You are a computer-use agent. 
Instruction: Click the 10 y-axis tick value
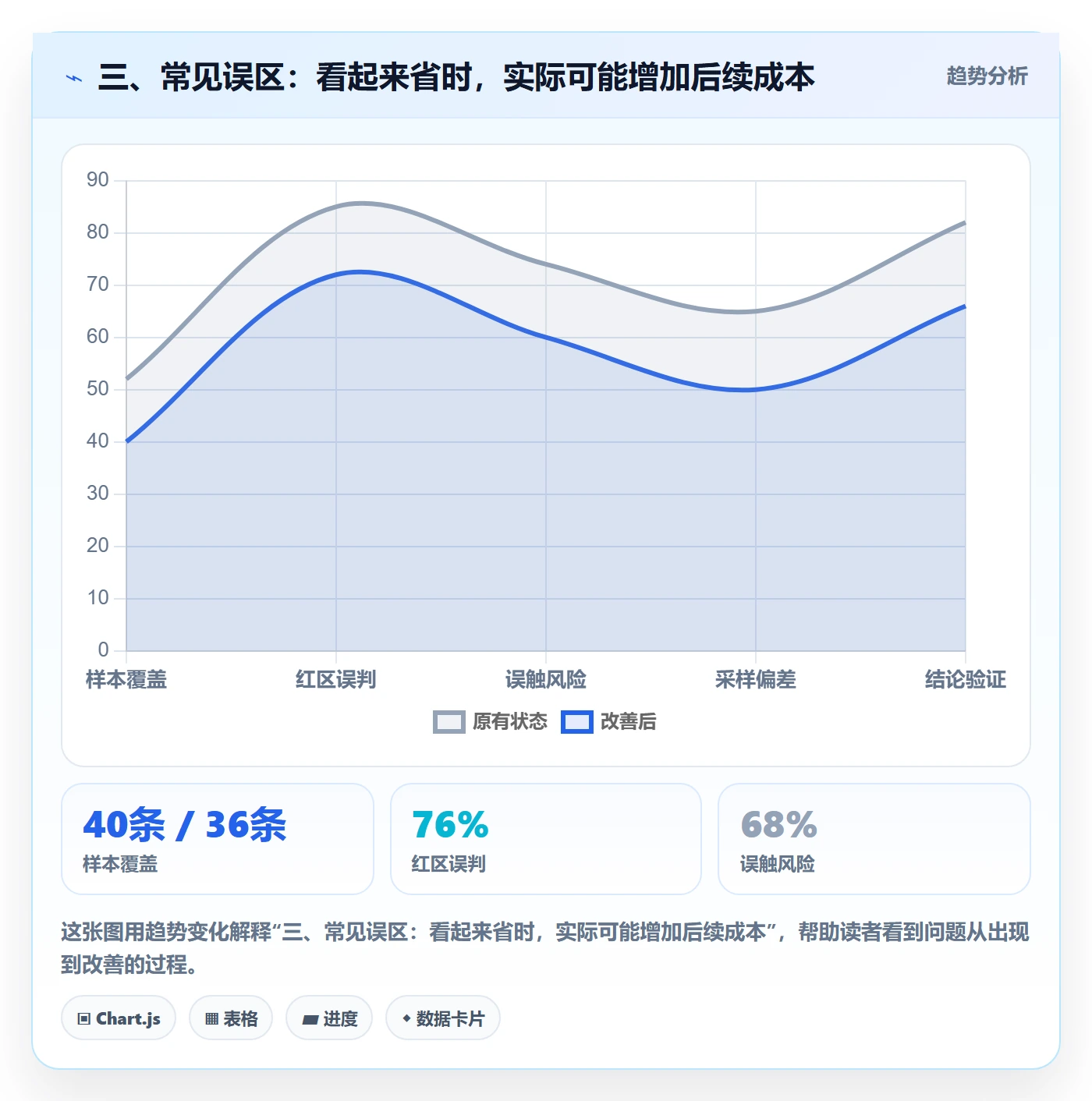tap(97, 598)
